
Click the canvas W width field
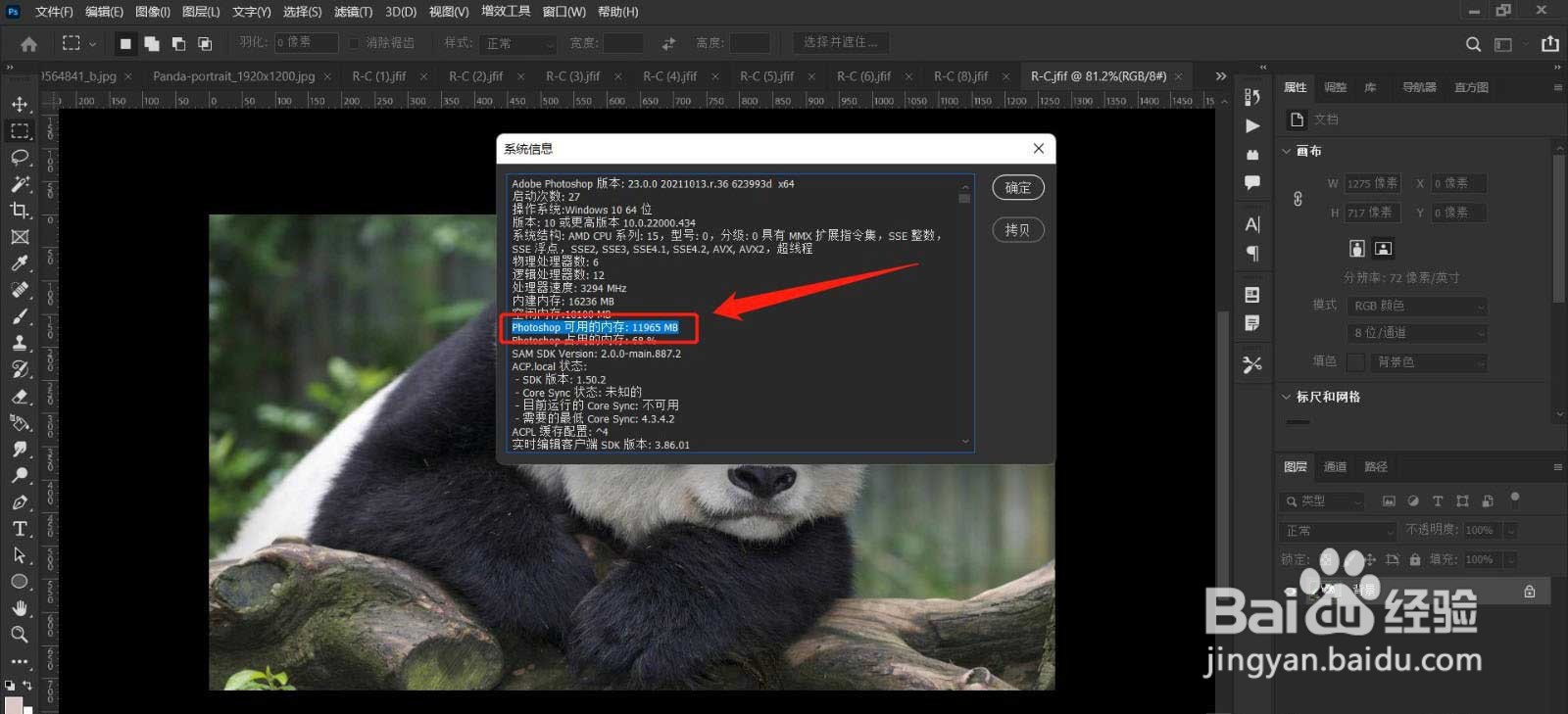point(1372,183)
